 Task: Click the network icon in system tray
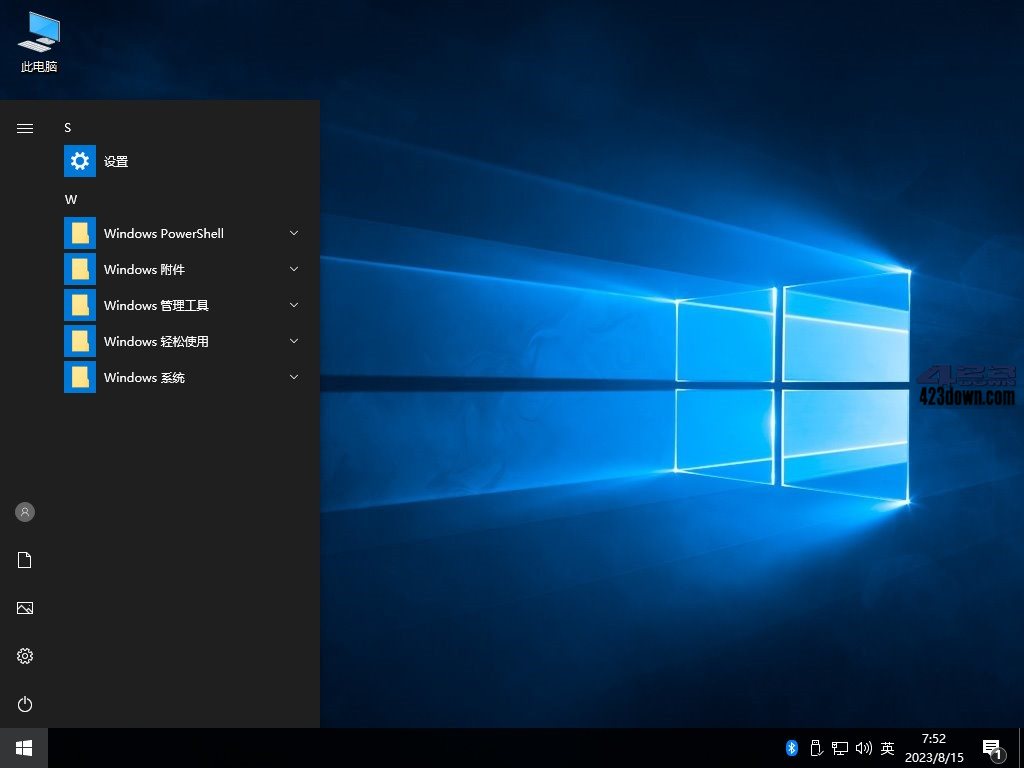[840, 747]
